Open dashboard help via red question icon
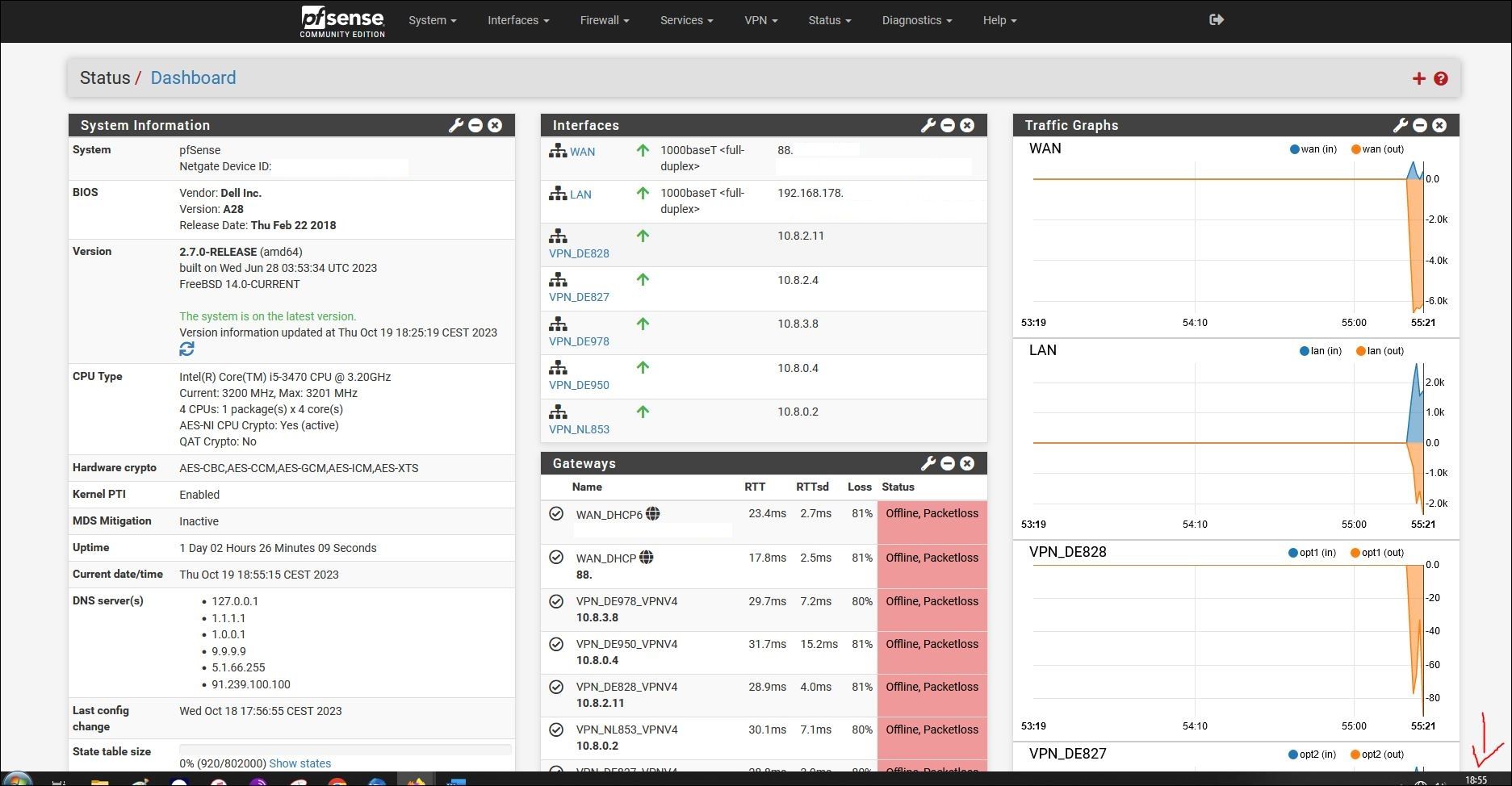The height and width of the screenshot is (786, 1512). 1441,78
